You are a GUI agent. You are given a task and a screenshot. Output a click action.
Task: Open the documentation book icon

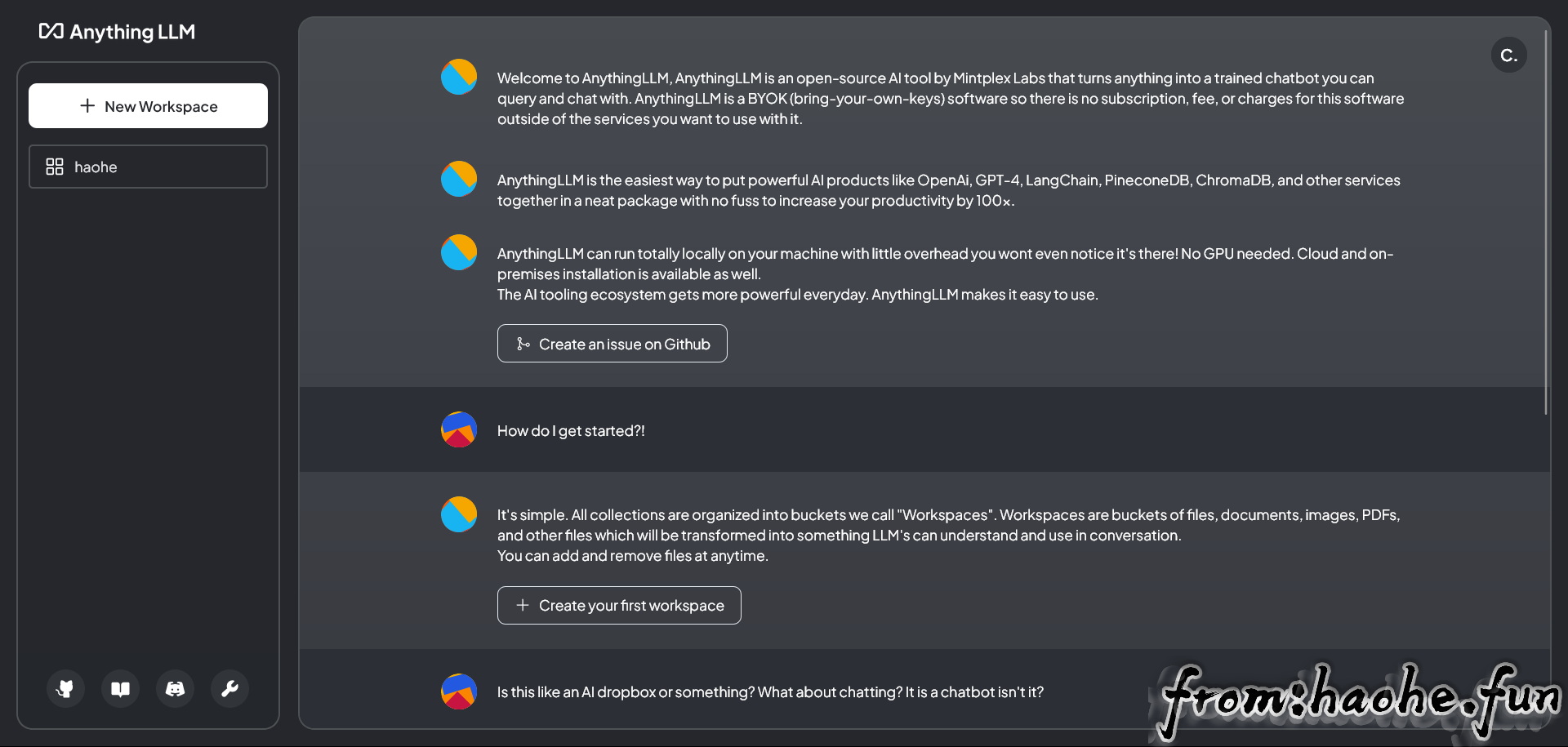[x=120, y=689]
